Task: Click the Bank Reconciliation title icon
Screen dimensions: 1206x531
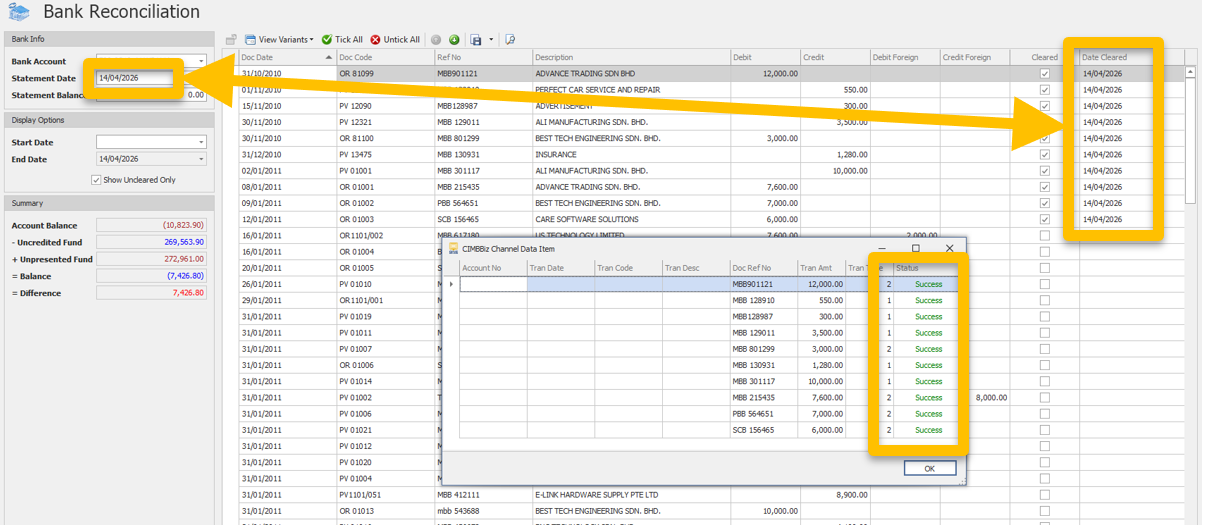Action: [x=18, y=13]
